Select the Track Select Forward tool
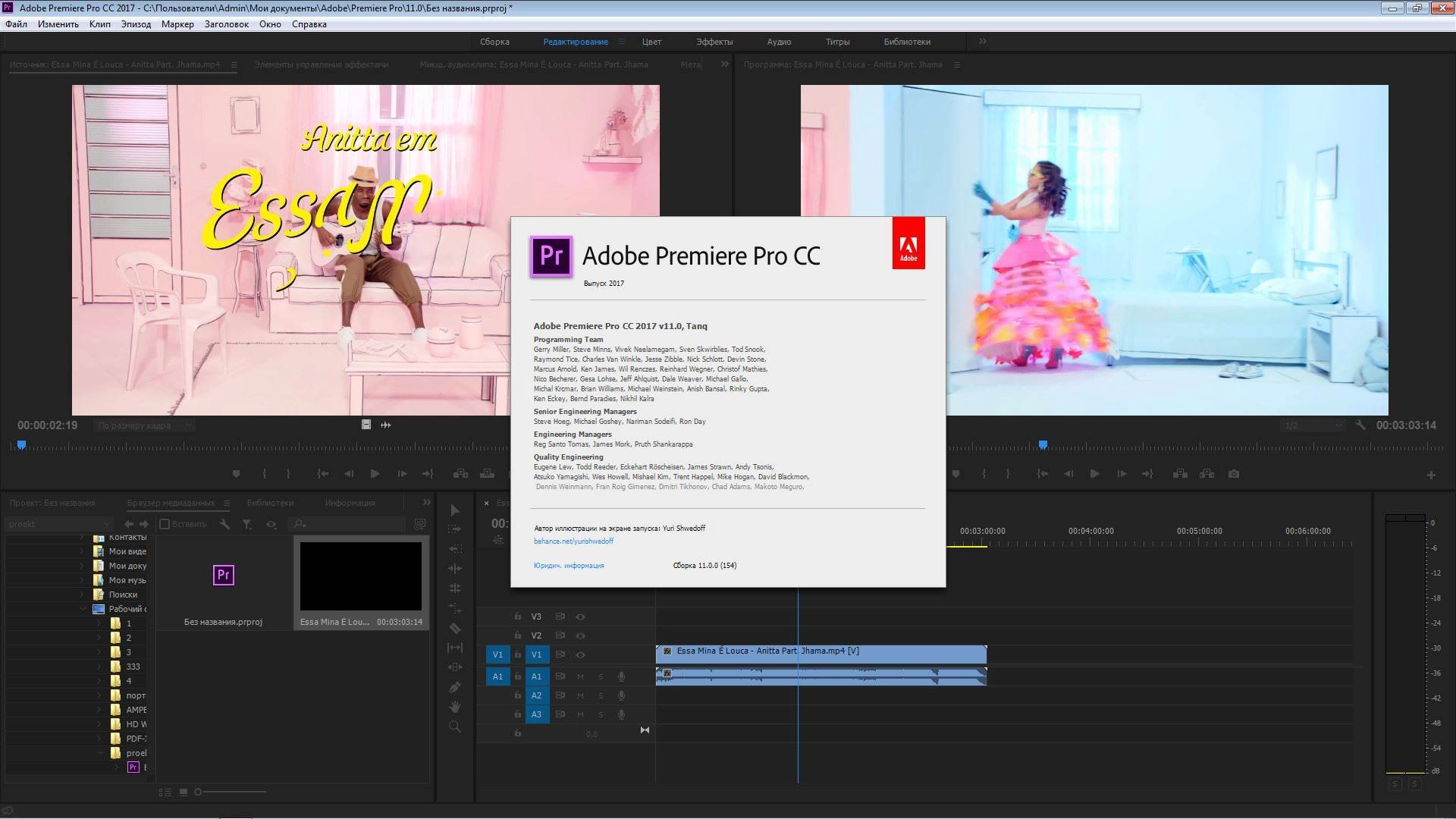The height and width of the screenshot is (819, 1456). click(x=455, y=529)
